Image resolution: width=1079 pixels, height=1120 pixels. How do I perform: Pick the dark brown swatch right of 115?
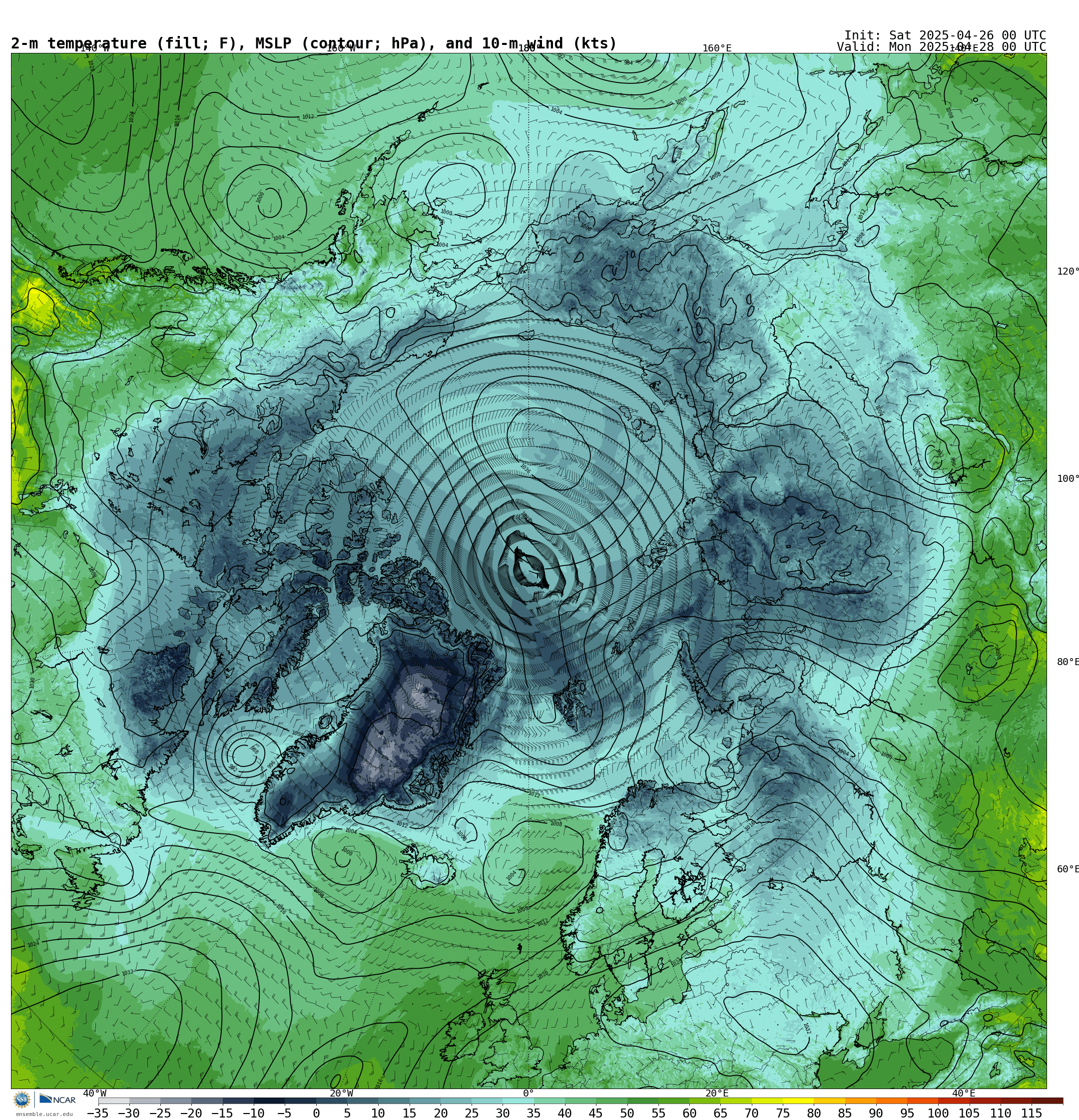[1048, 1101]
